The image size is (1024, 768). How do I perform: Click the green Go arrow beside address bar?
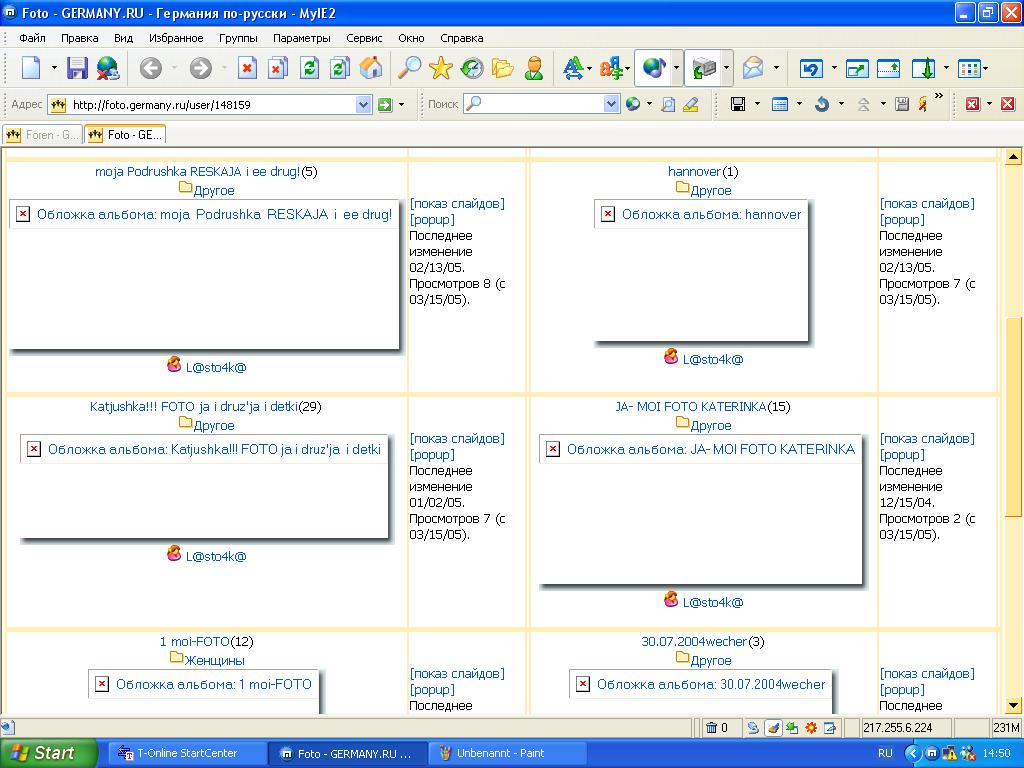coord(384,104)
